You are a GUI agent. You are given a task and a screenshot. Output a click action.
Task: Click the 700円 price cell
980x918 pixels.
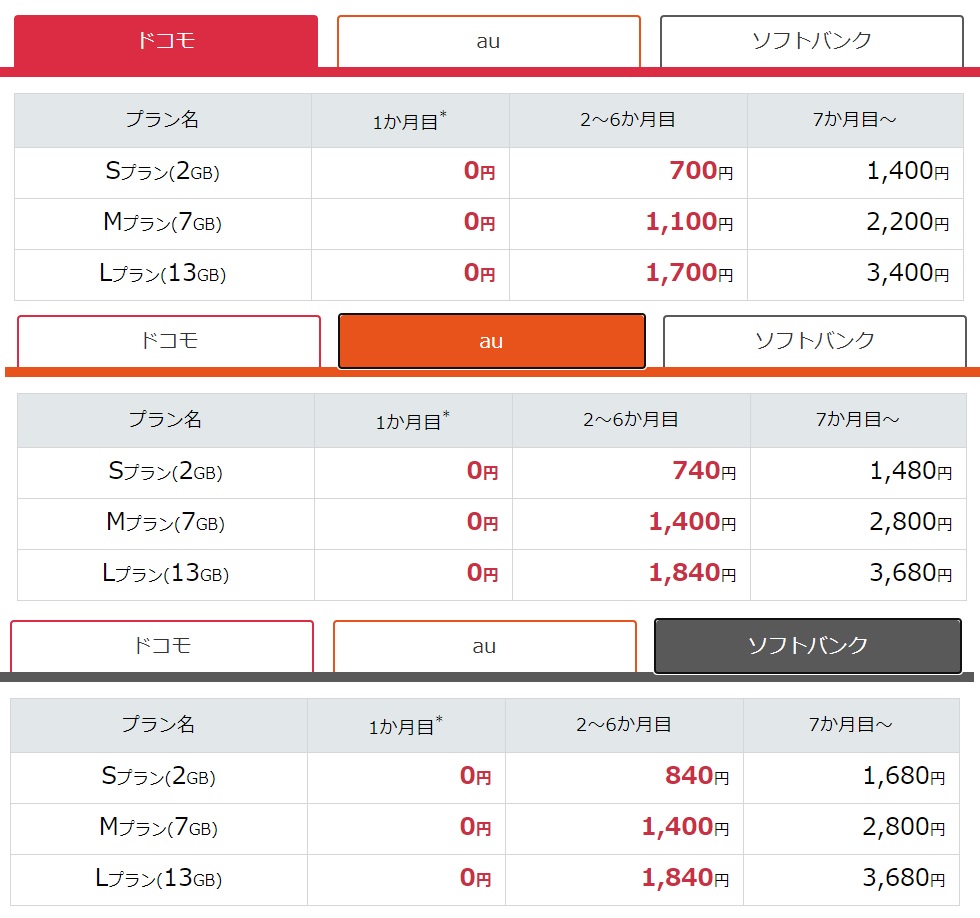tap(700, 172)
